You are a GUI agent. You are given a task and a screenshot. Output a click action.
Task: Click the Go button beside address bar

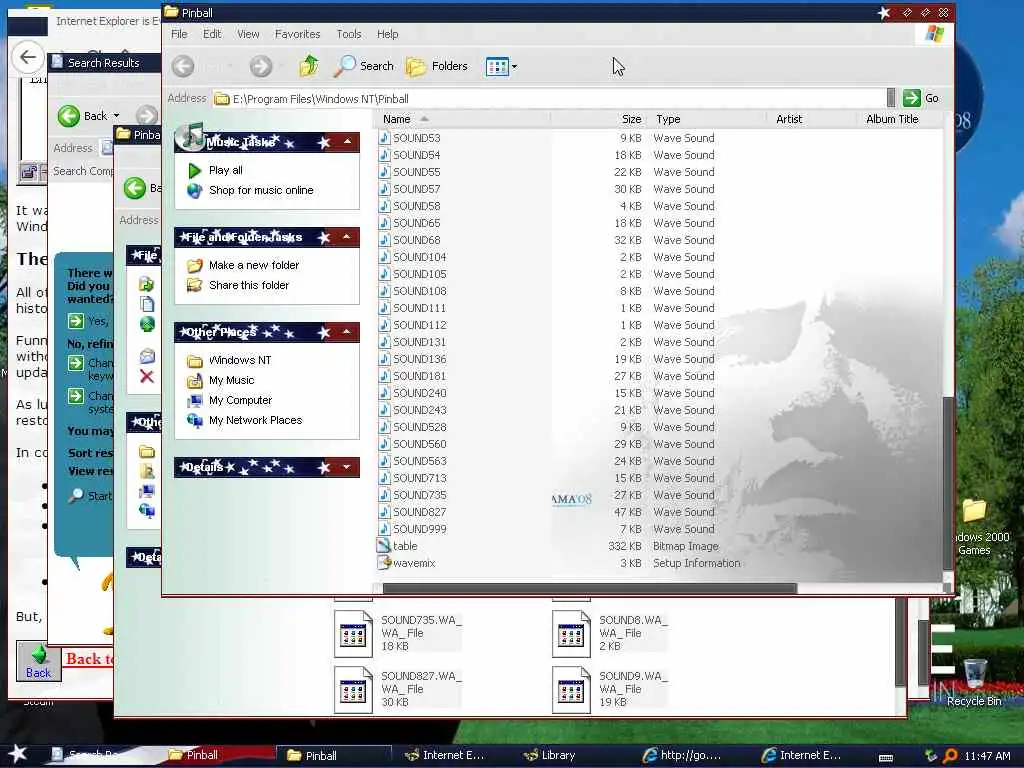921,99
